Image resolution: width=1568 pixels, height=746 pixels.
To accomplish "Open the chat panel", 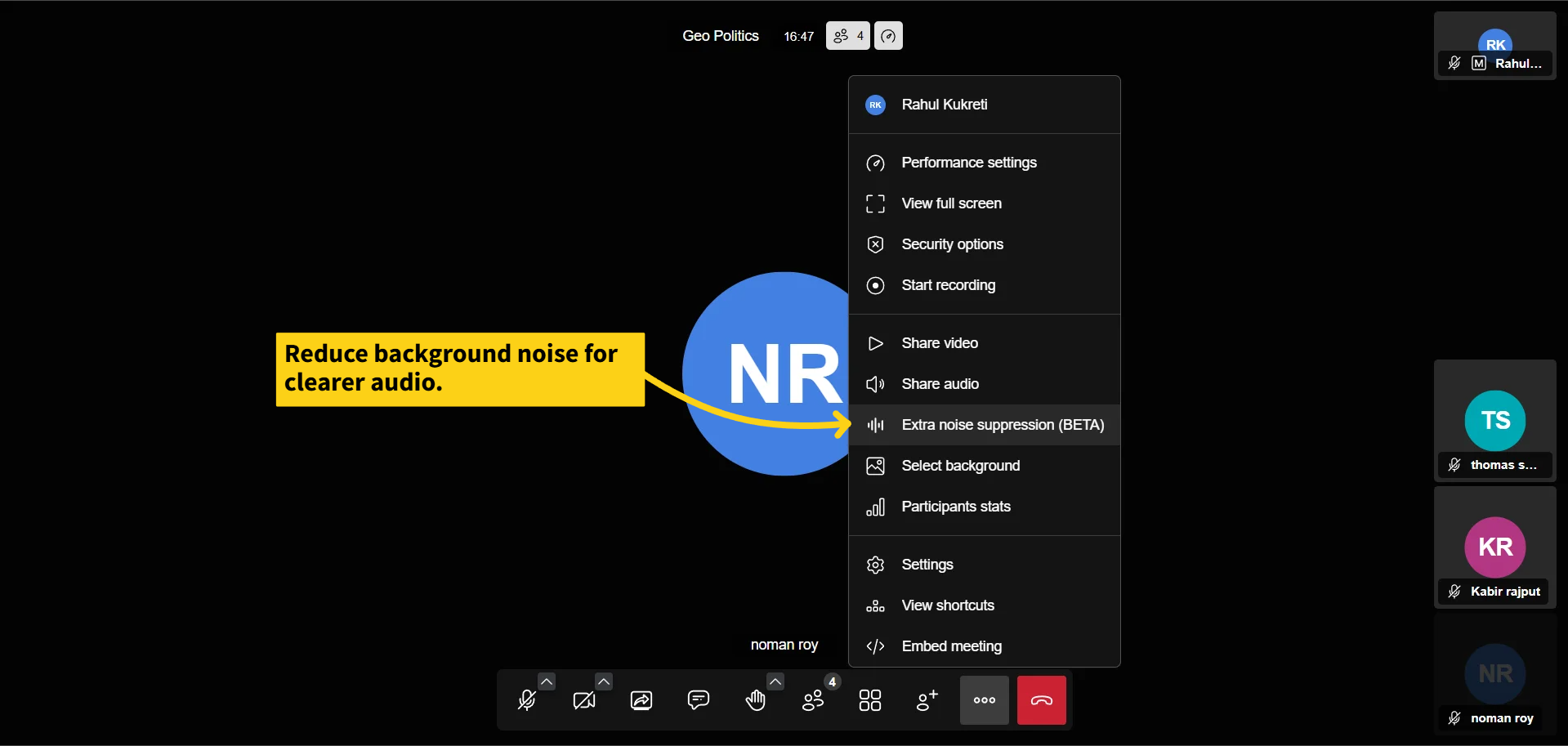I will [x=699, y=700].
